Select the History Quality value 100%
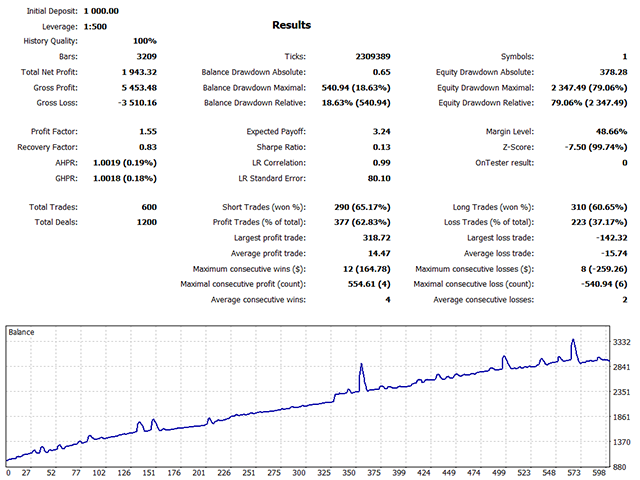640x480 pixels. pos(143,41)
